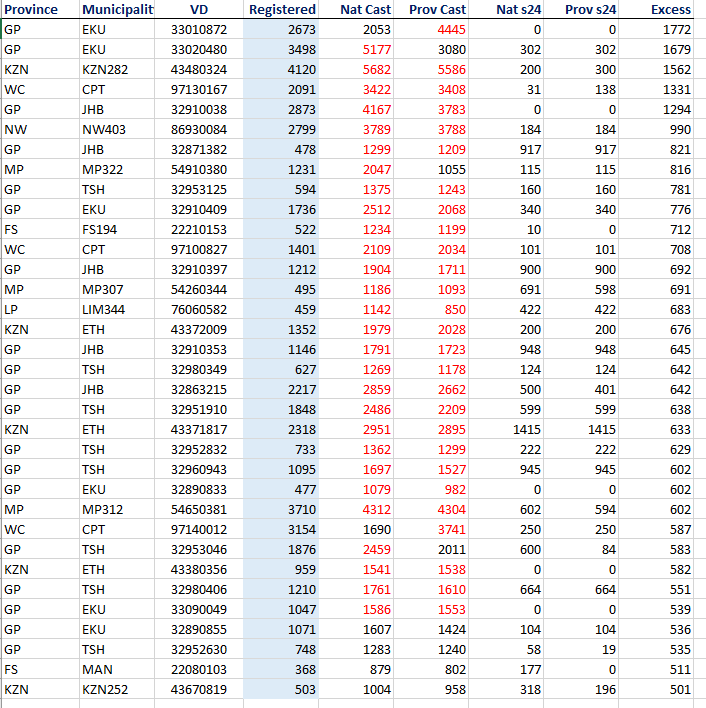Image resolution: width=706 pixels, height=708 pixels.
Task: Click the Prov Cast column header
Action: 437,9
